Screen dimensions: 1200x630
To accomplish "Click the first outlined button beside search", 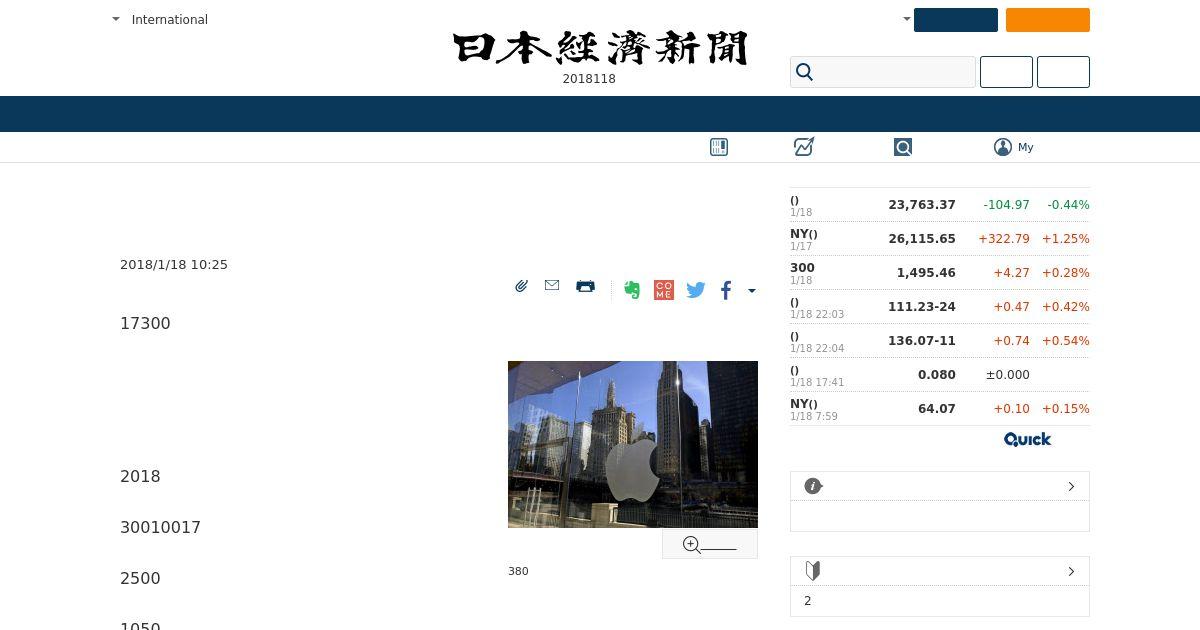I will 1006,72.
